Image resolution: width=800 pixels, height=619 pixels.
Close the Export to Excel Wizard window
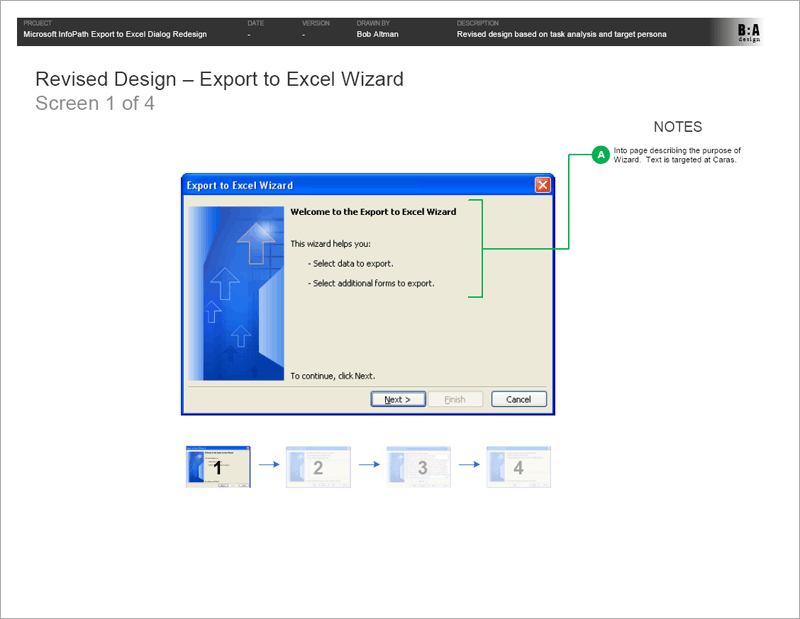[x=542, y=185]
